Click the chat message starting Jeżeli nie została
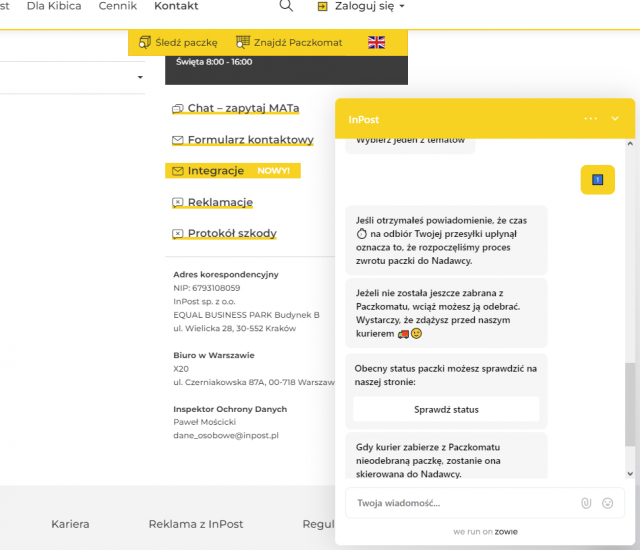This screenshot has width=640, height=550. 446,313
